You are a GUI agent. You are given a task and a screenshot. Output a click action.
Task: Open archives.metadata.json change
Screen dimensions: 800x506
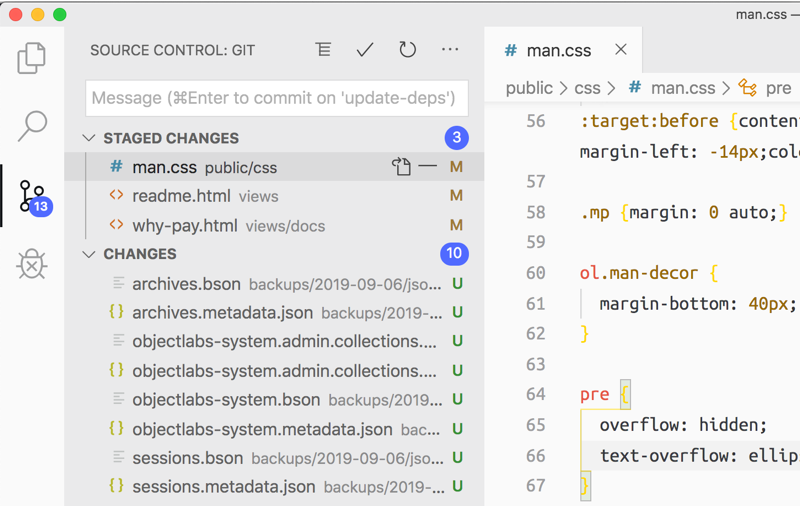(x=274, y=312)
